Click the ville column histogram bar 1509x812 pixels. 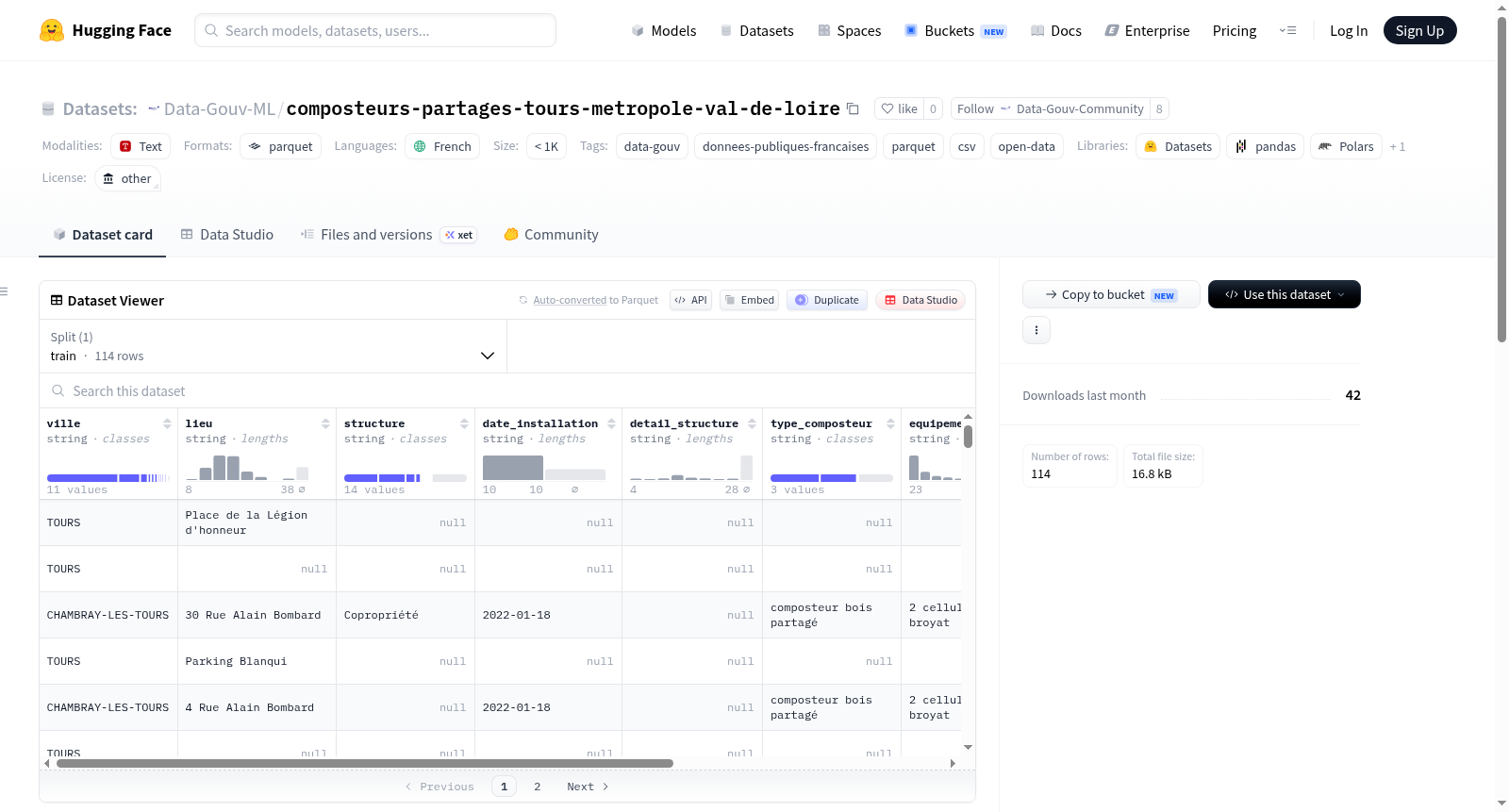(82, 478)
